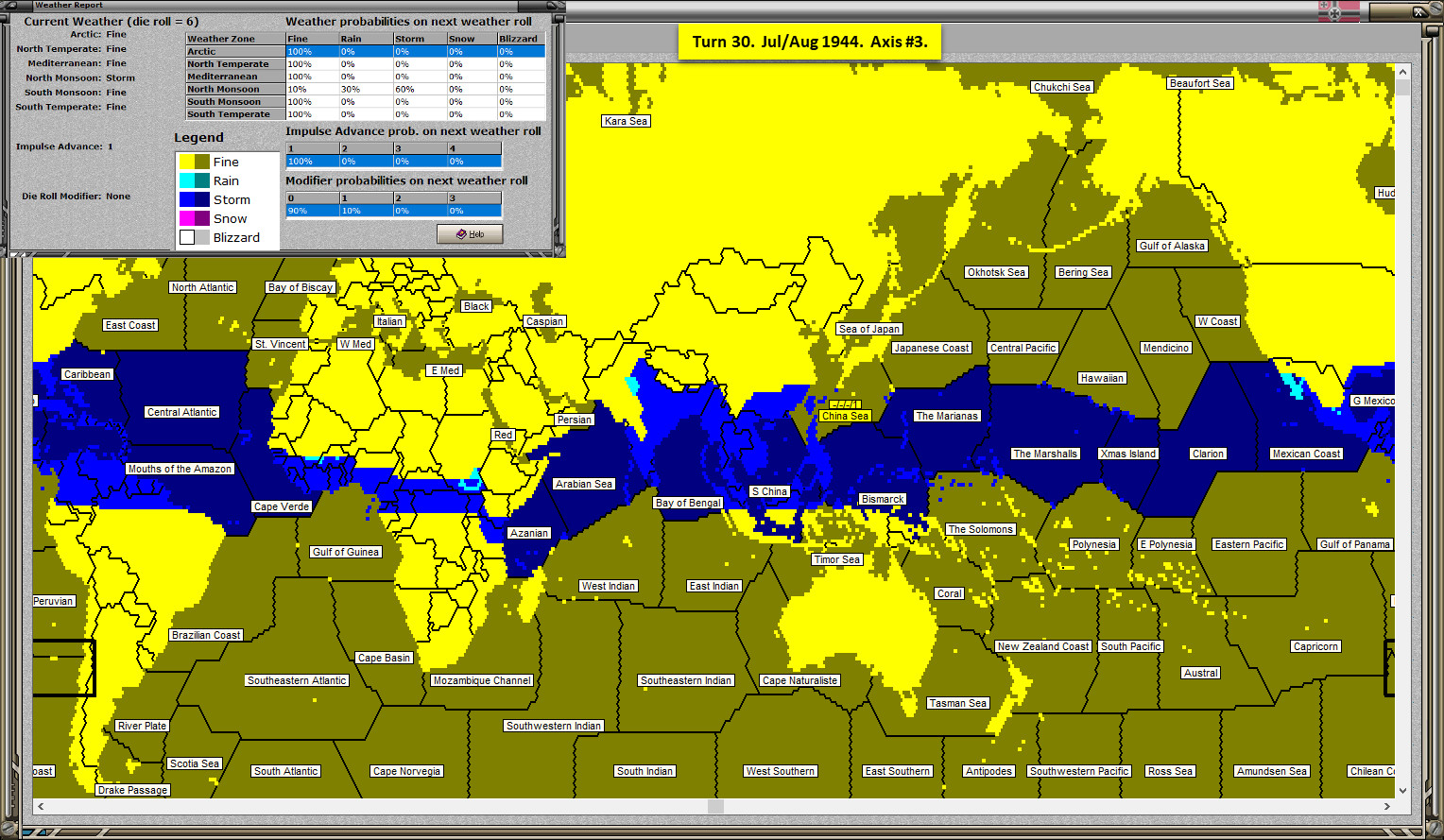Screen dimensions: 1444x840
Task: Click the Gulf of Alaska label
Action: (x=1172, y=246)
